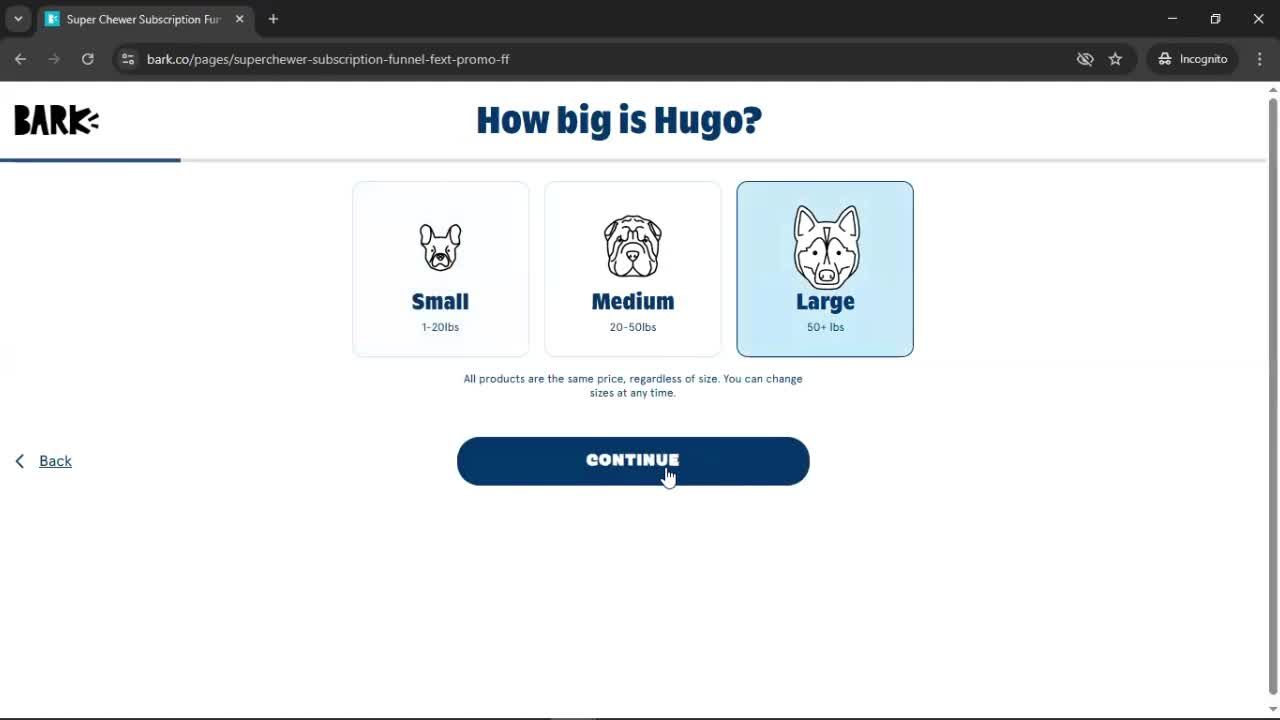This screenshot has width=1280, height=720.
Task: Click the bulldog Small dog icon
Action: (440, 248)
